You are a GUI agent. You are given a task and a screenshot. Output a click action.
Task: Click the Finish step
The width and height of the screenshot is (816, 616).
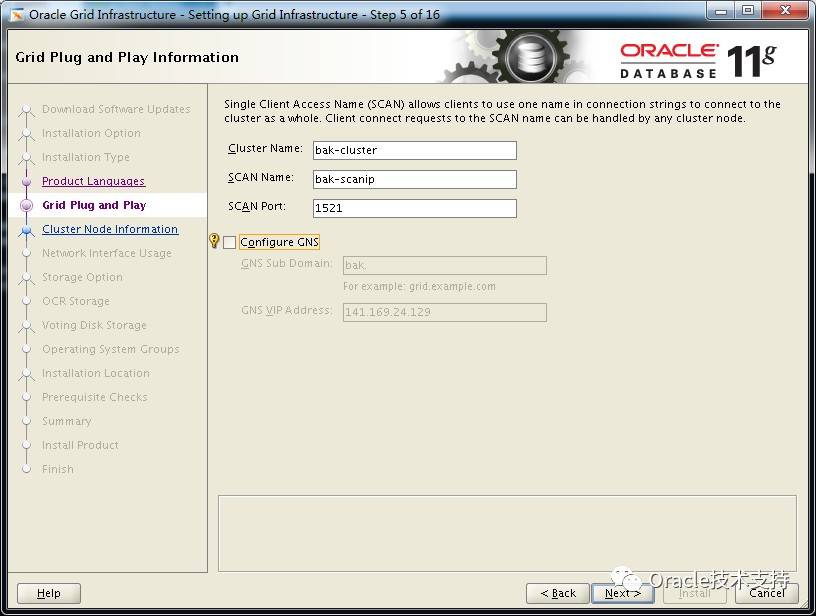point(58,469)
